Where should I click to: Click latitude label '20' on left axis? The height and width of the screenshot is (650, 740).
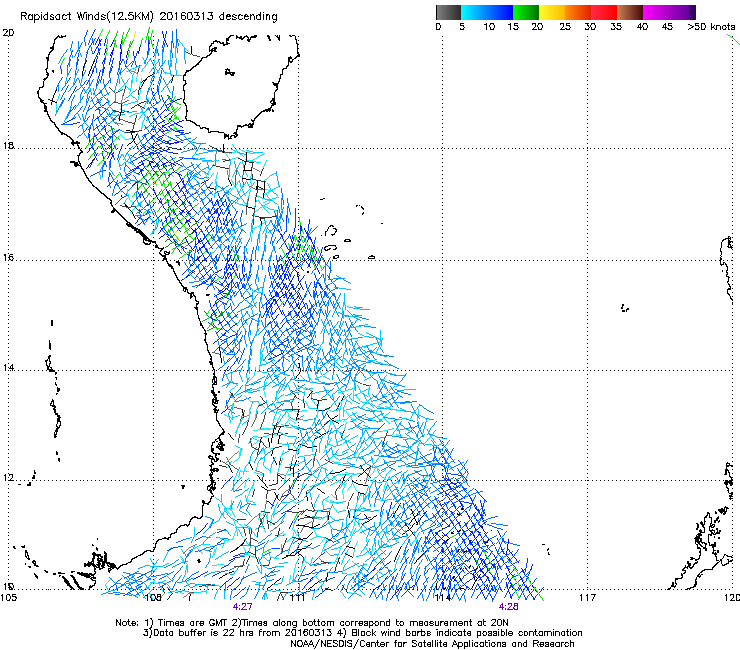click(8, 33)
